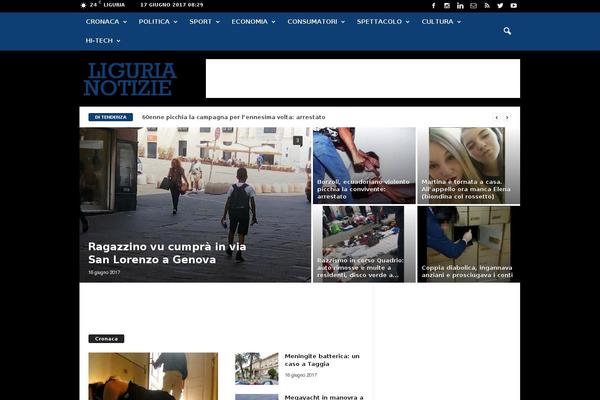Image resolution: width=600 pixels, height=400 pixels.
Task: Open the YouTube social icon
Action: click(x=514, y=6)
